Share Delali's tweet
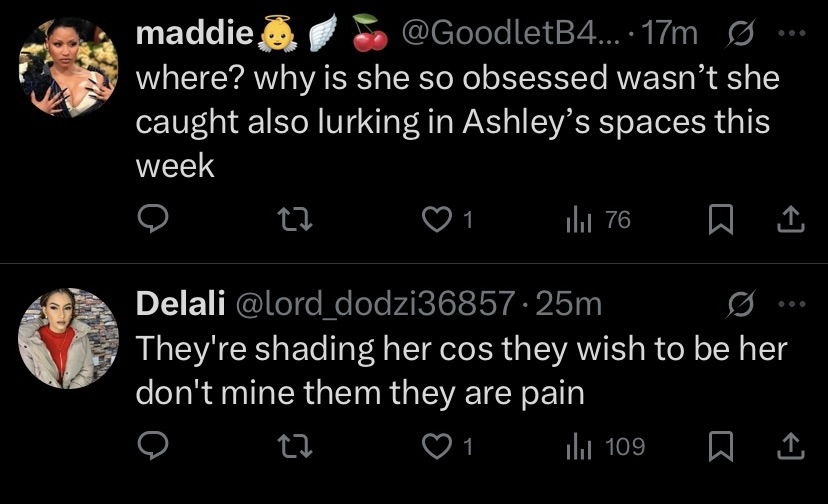828x504 pixels. coord(791,446)
